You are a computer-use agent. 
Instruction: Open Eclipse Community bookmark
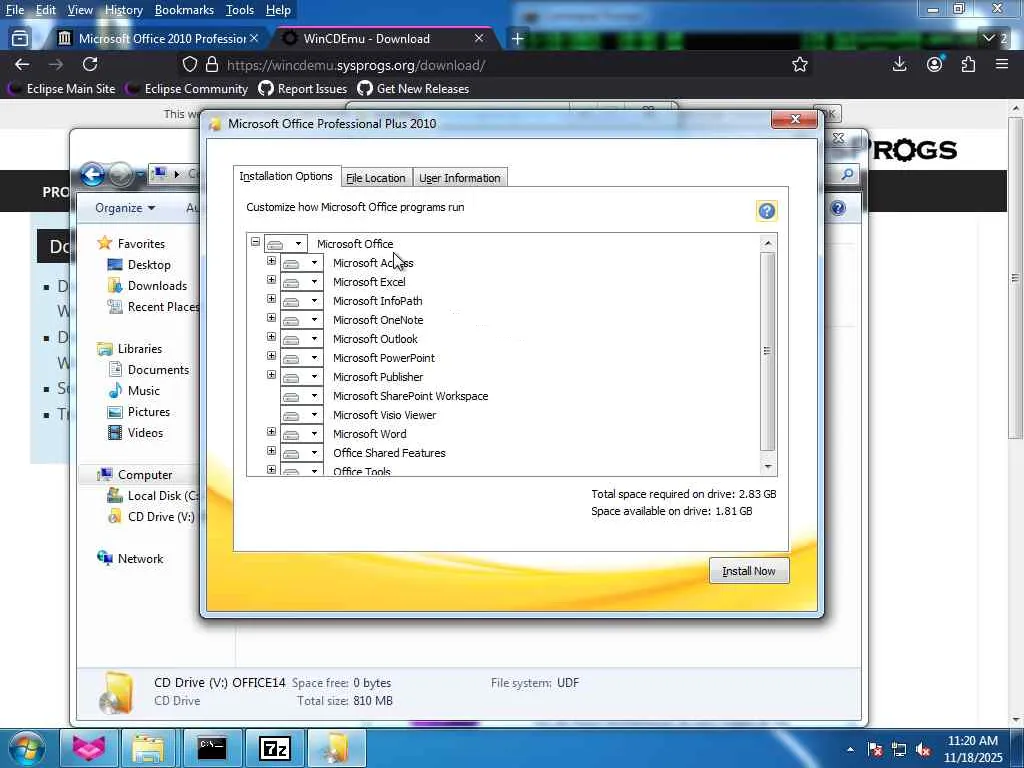click(187, 89)
